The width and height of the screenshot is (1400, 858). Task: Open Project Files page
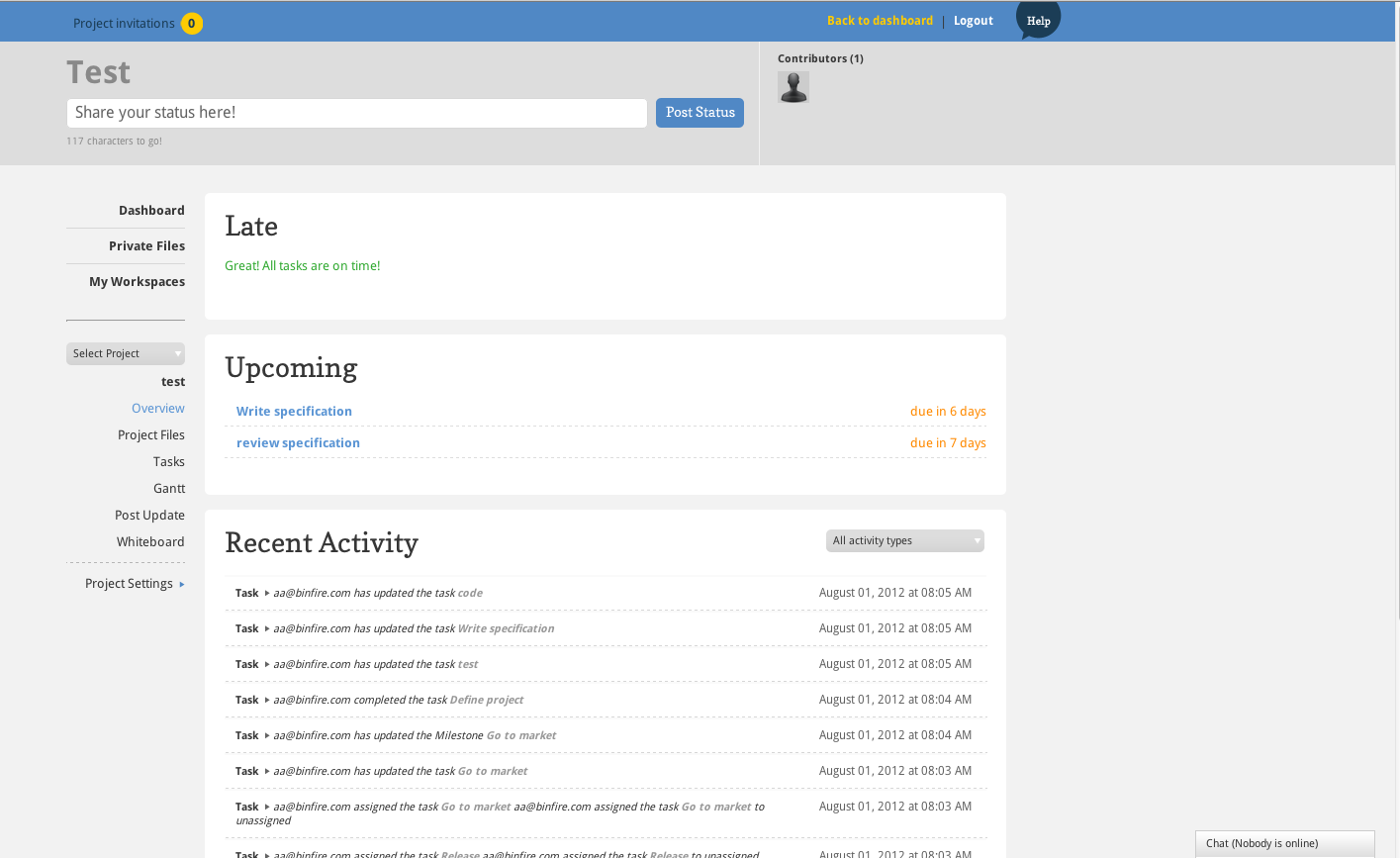pyautogui.click(x=151, y=434)
